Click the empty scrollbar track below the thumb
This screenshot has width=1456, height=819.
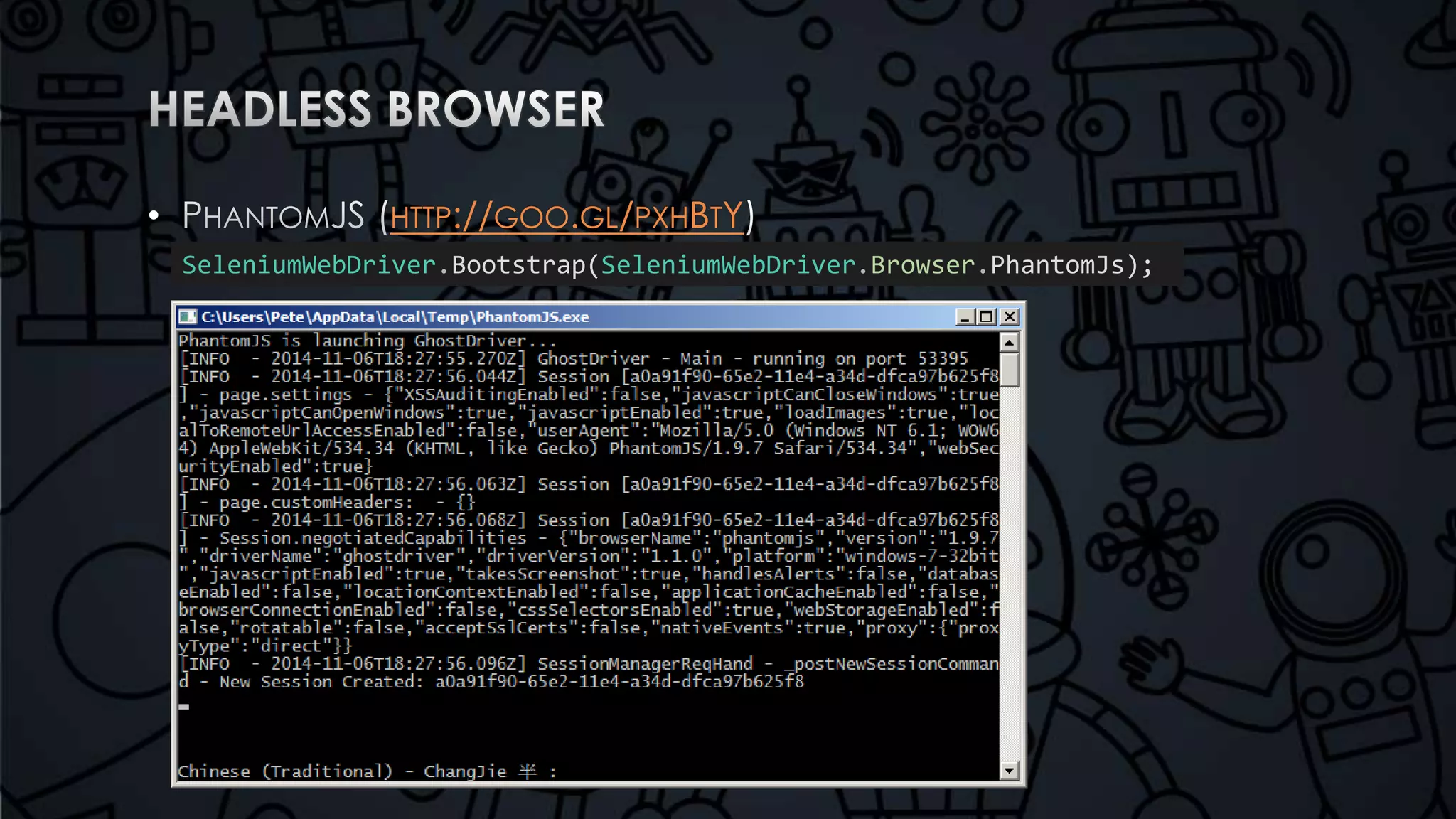point(1009,569)
